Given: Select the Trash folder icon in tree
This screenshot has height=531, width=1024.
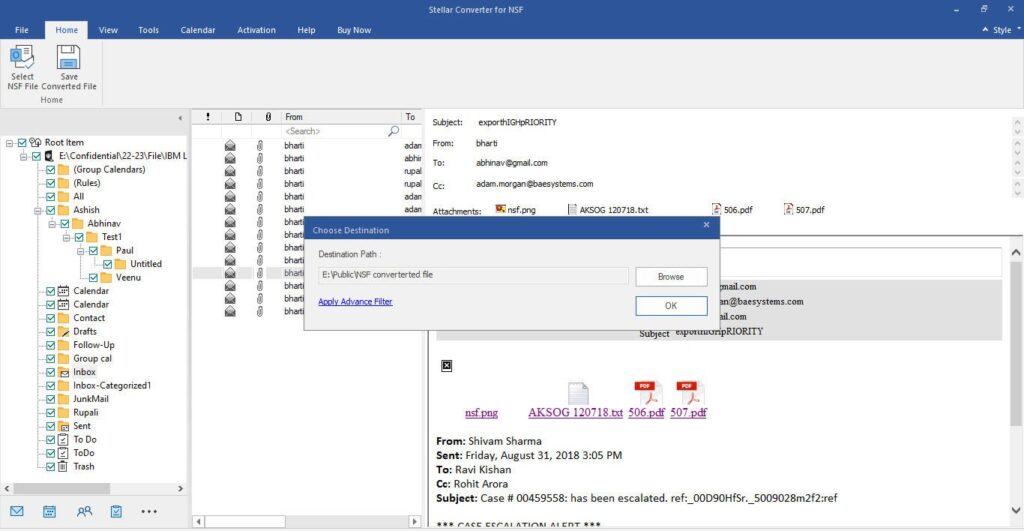Looking at the screenshot, I should [63, 466].
